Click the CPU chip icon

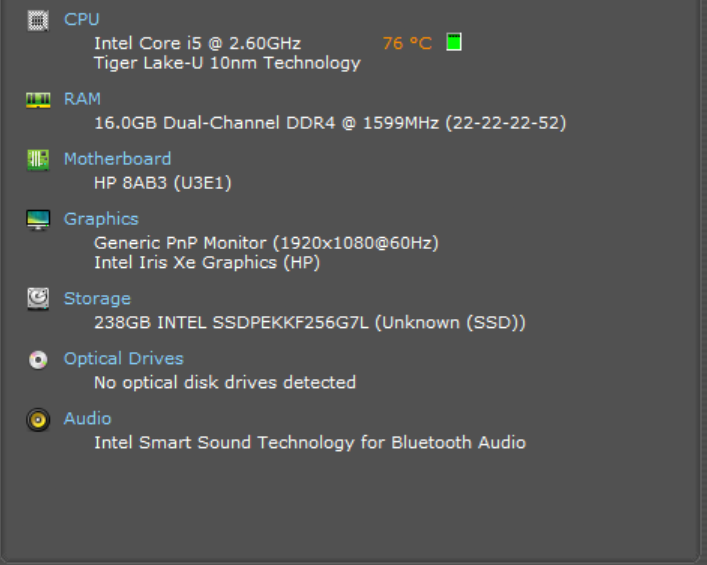pyautogui.click(x=38, y=19)
